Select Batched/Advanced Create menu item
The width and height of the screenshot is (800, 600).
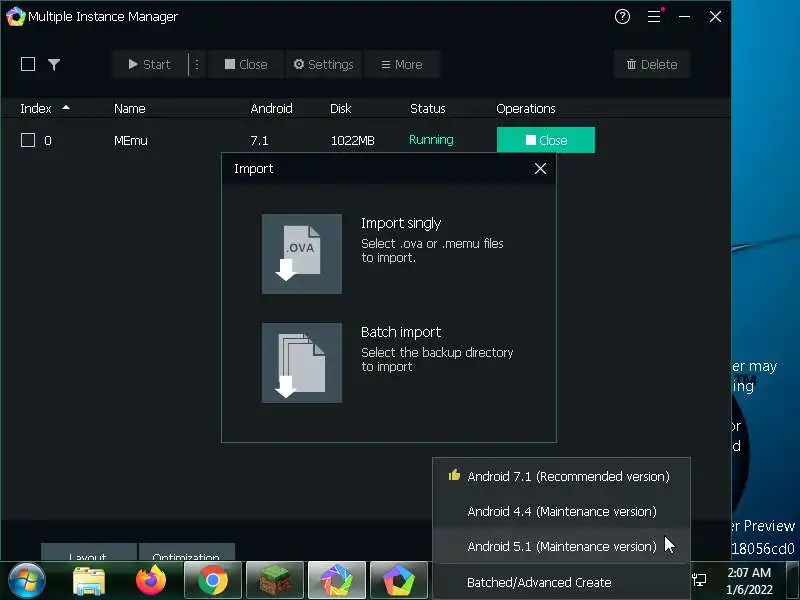pos(561,582)
